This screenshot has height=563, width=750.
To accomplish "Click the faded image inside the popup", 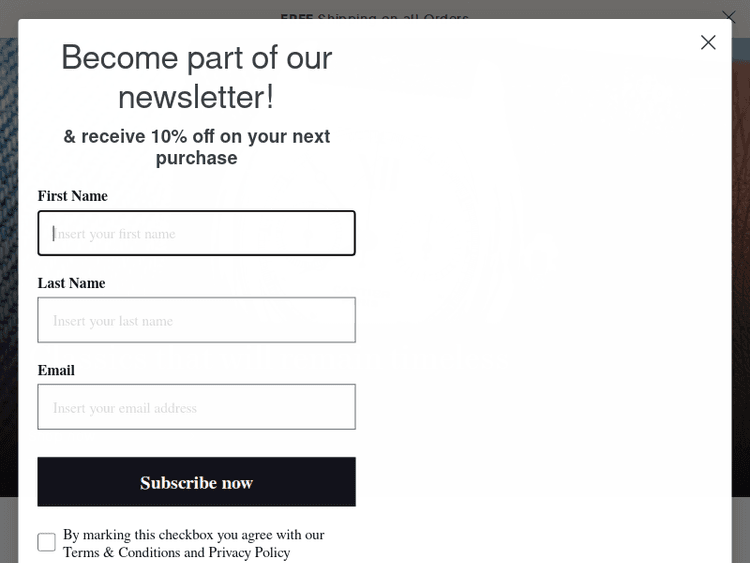I will (x=540, y=250).
